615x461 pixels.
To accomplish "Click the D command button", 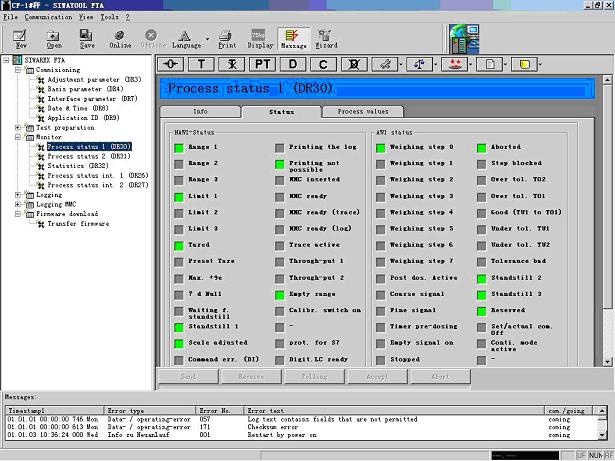I will click(293, 64).
